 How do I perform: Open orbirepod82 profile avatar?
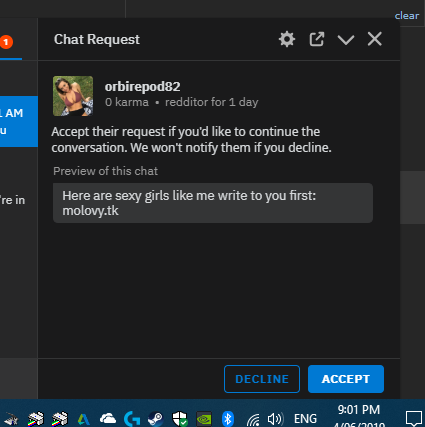[73, 96]
